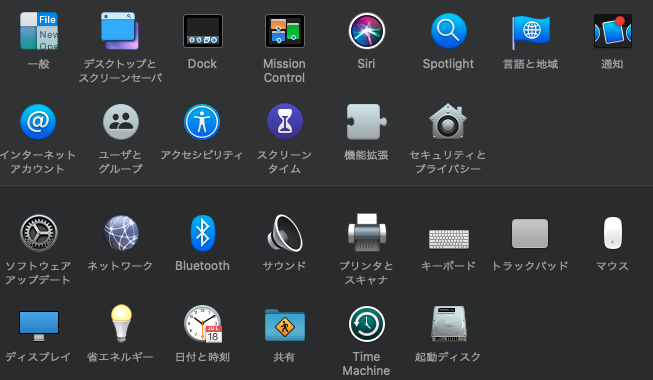The width and height of the screenshot is (653, 380).
Task: Open the 一般 (General) preferences icon
Action: pos(39,31)
